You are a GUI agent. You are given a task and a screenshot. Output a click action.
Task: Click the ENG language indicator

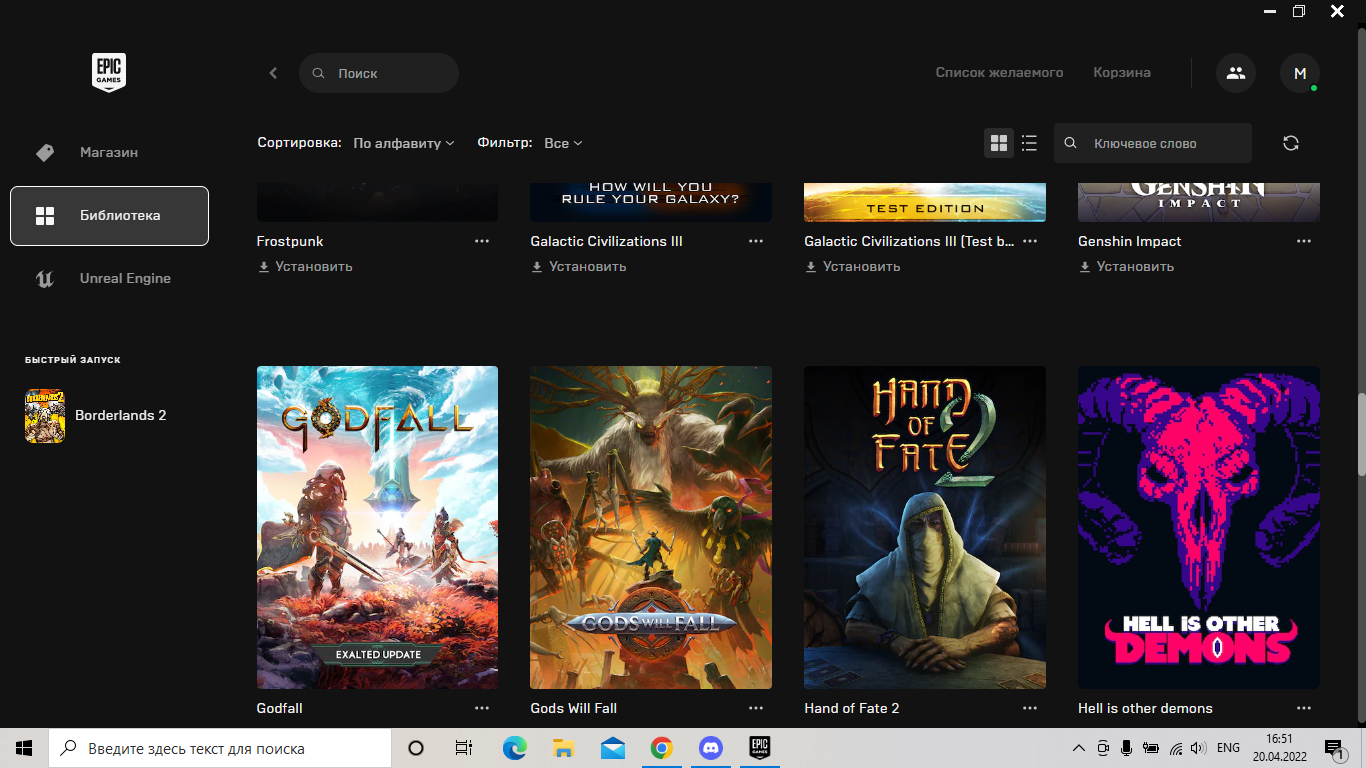coord(1229,748)
